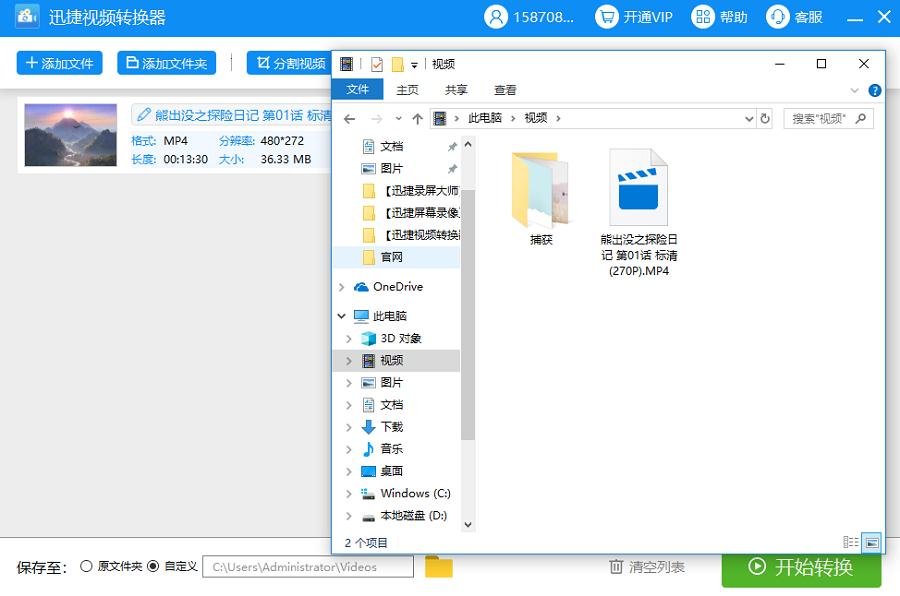Click 添加文件夹 button in converter

(x=166, y=63)
